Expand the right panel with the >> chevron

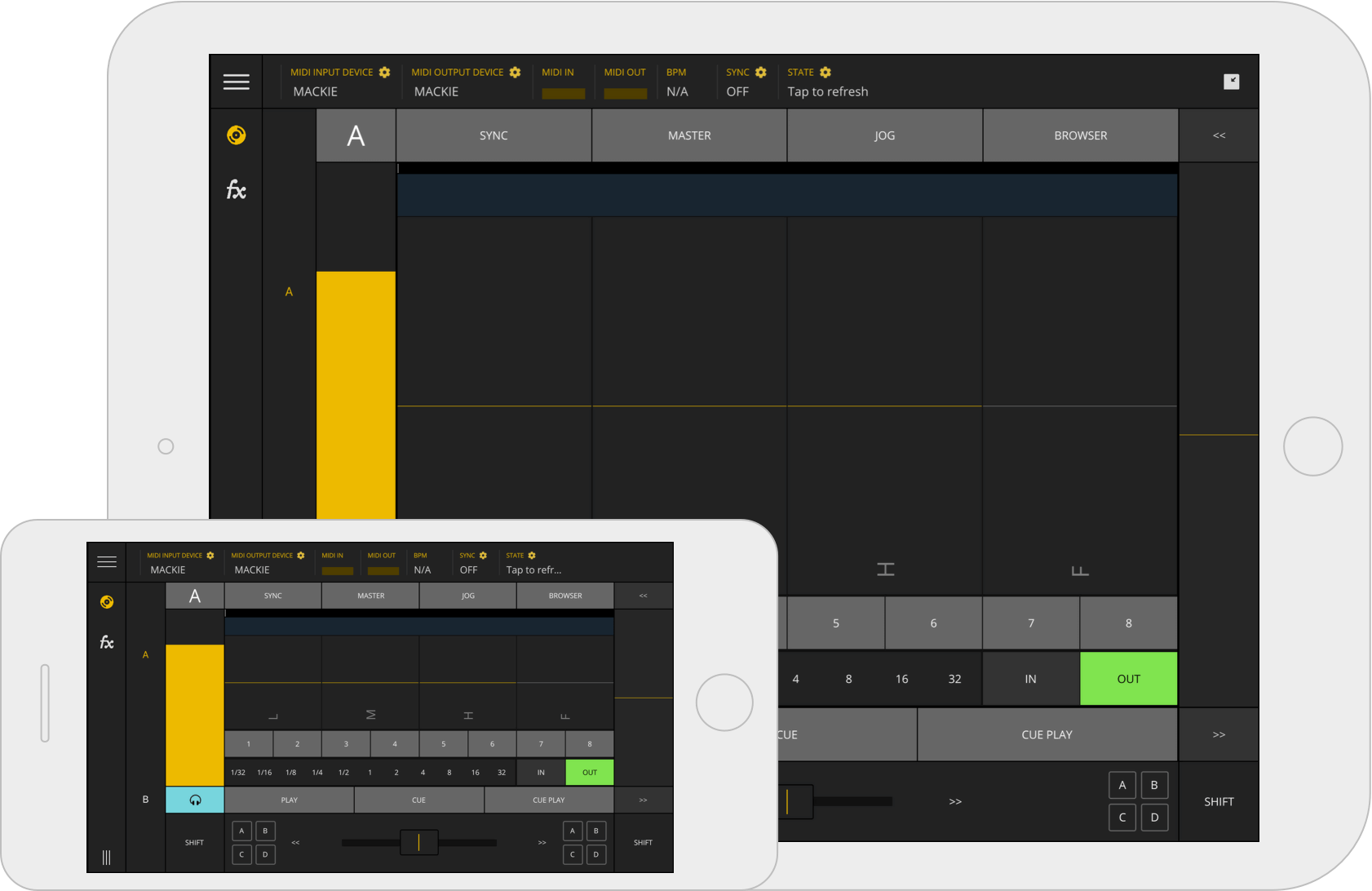[x=1219, y=734]
